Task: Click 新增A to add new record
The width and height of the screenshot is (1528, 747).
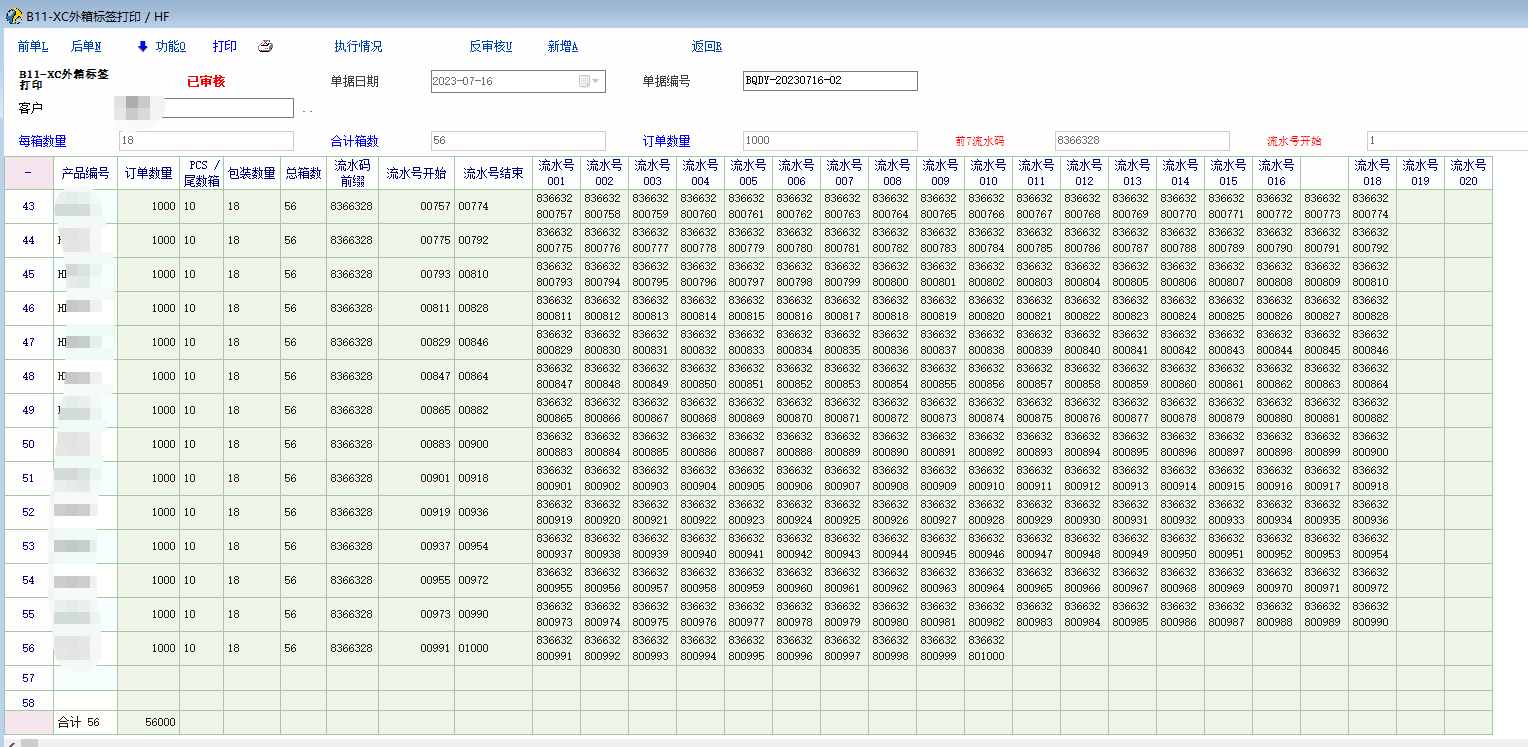Action: 563,47
